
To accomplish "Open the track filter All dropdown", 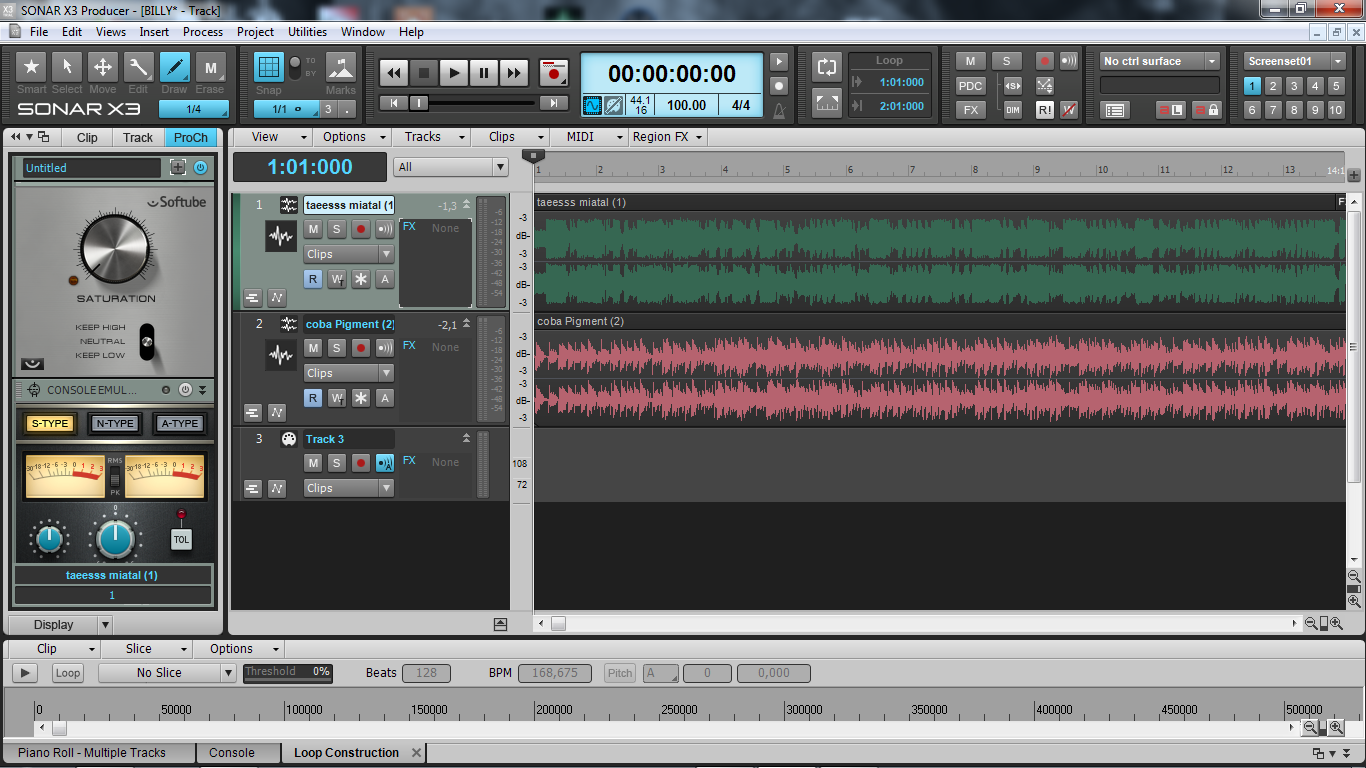I will pos(451,167).
